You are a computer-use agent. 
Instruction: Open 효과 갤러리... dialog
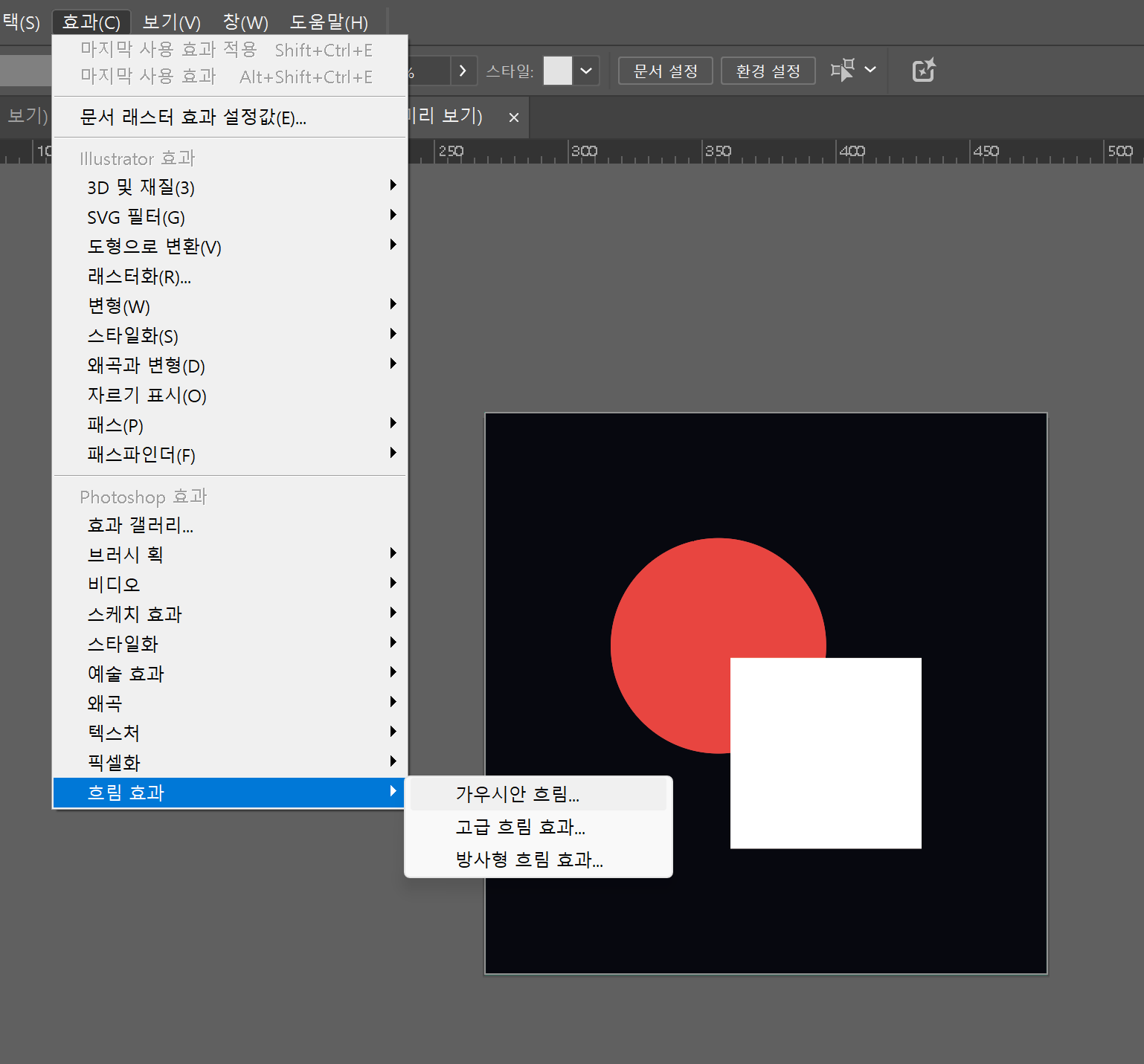click(230, 525)
